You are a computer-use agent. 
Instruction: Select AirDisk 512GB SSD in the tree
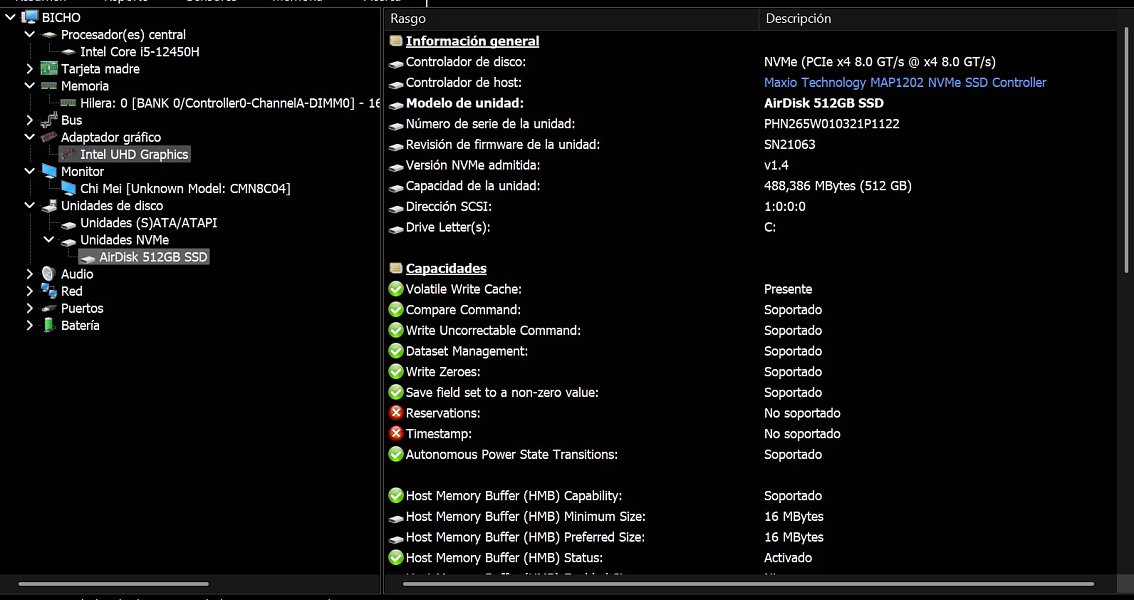(153, 257)
